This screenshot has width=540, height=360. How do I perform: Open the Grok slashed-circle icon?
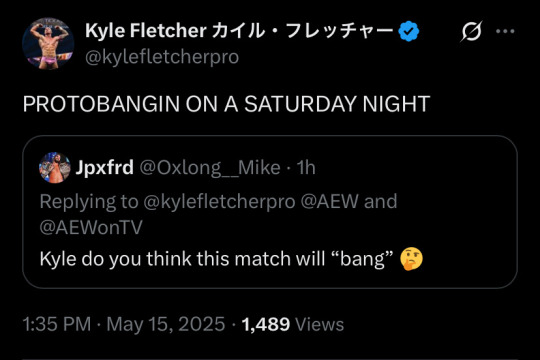[471, 31]
